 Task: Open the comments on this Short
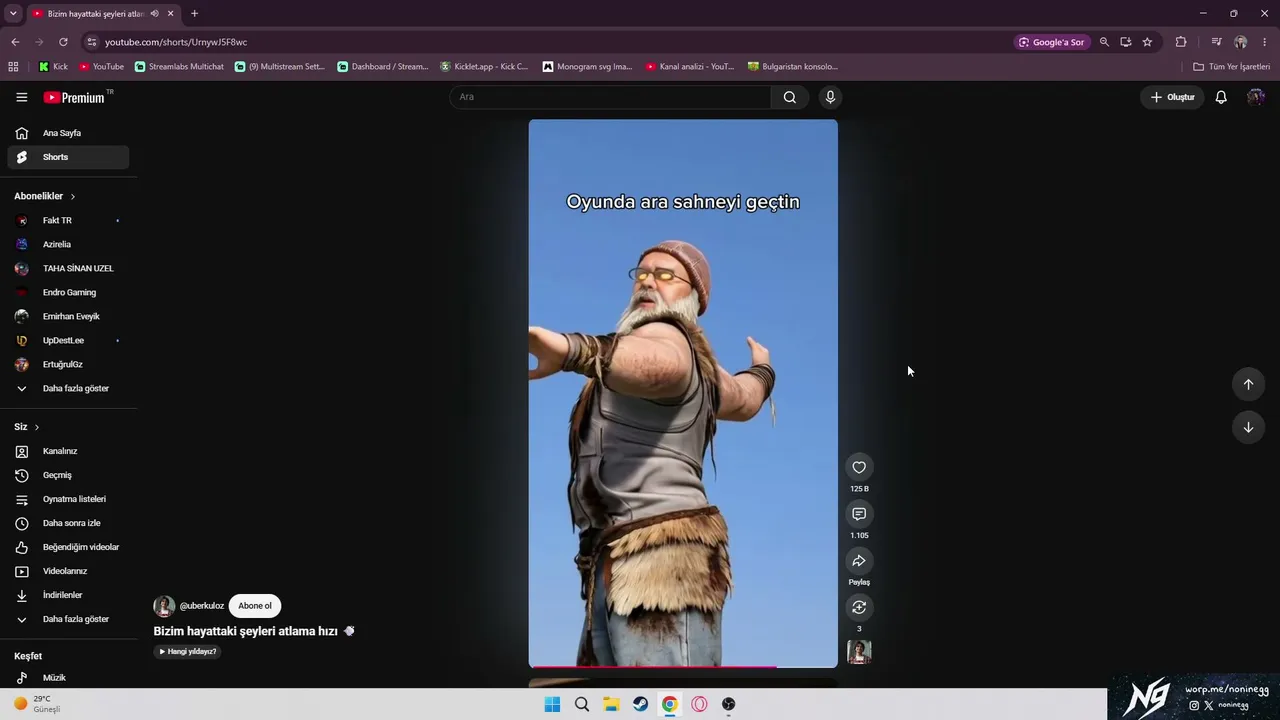pos(859,514)
